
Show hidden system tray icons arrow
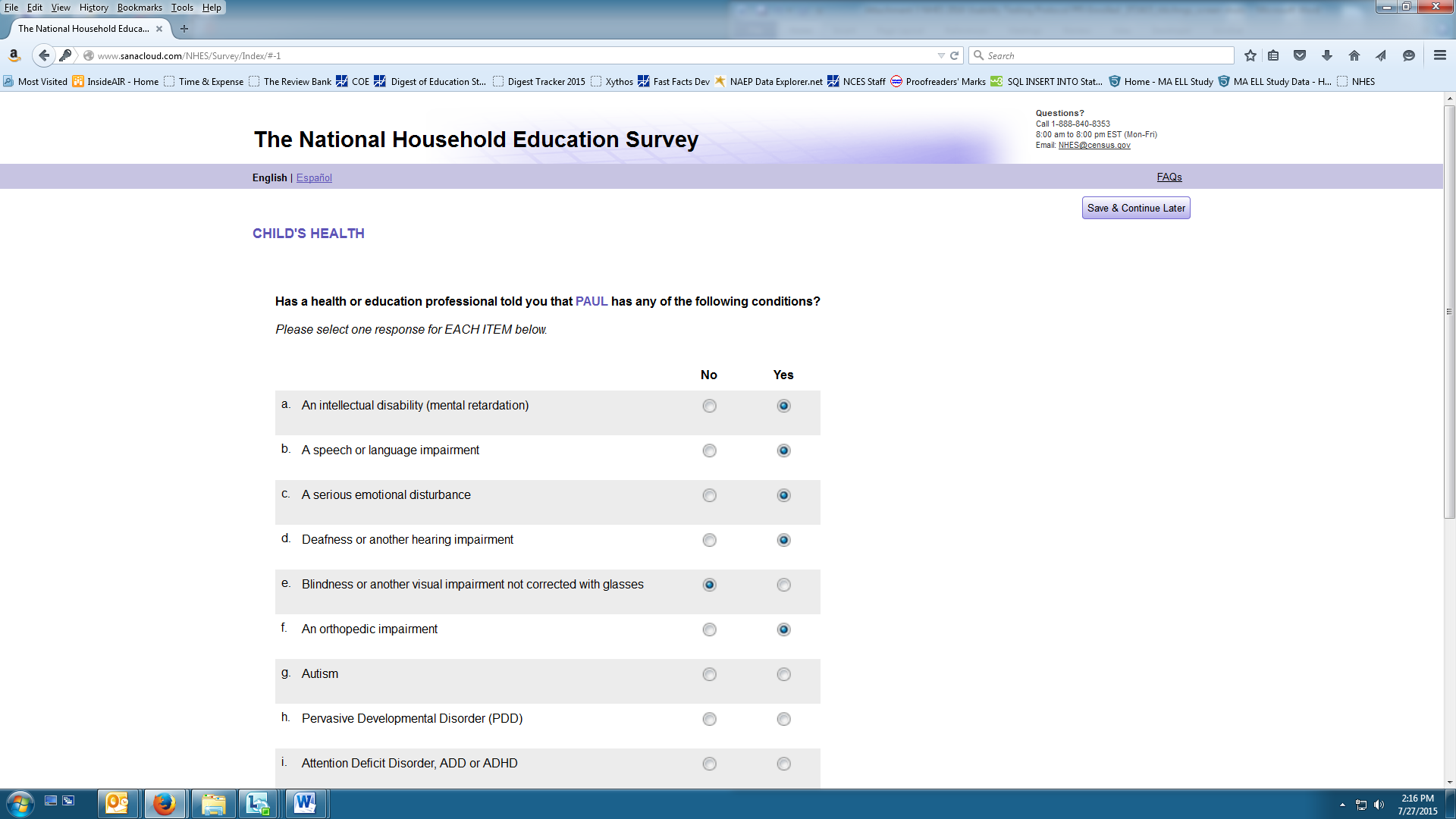tap(1342, 805)
